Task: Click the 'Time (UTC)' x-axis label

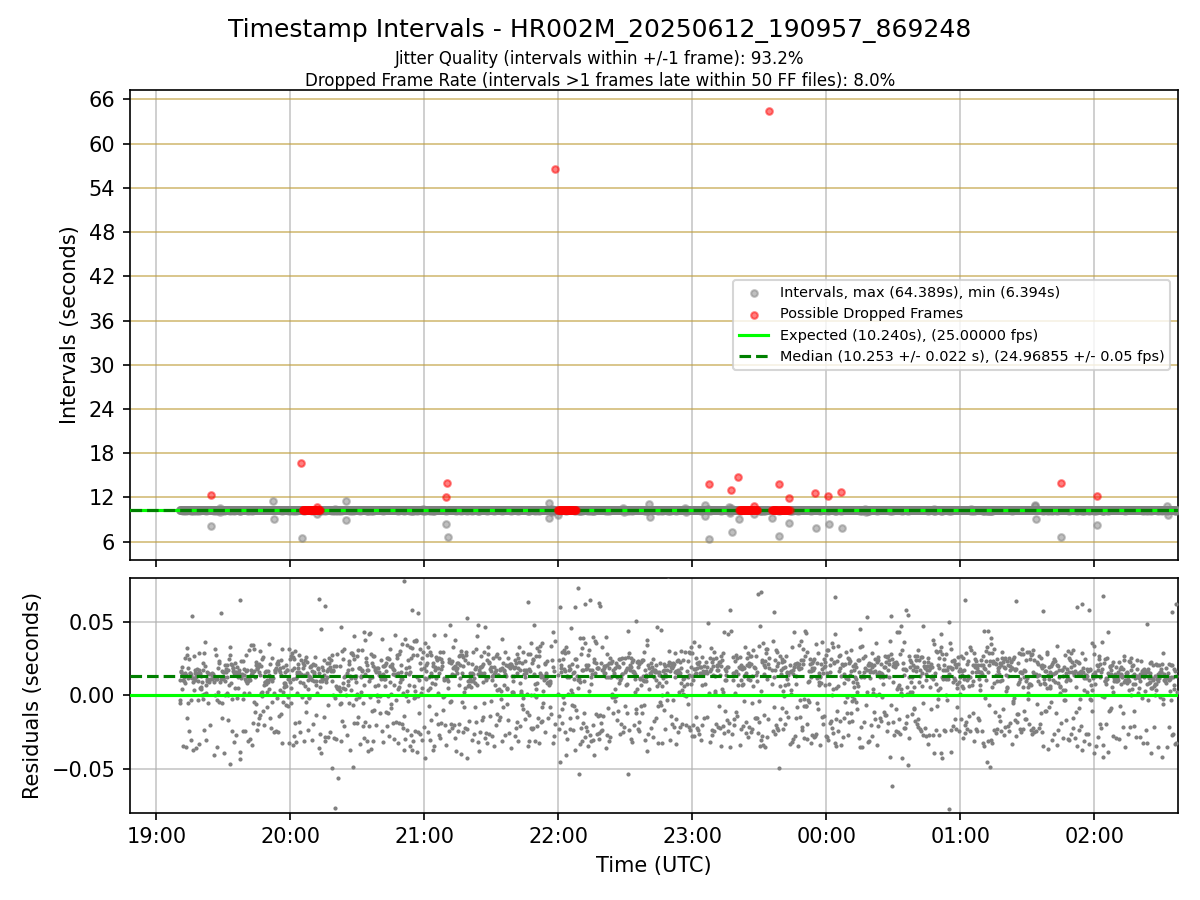Action: (x=653, y=865)
